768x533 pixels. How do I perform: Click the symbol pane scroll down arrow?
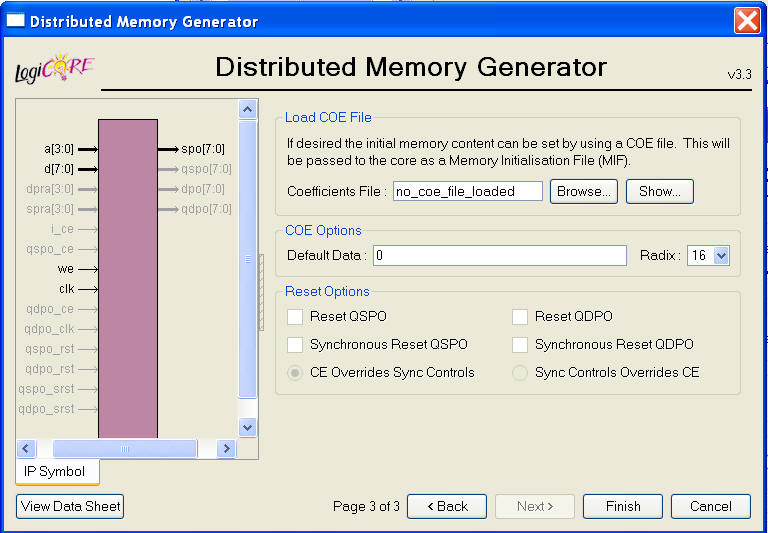[x=247, y=427]
